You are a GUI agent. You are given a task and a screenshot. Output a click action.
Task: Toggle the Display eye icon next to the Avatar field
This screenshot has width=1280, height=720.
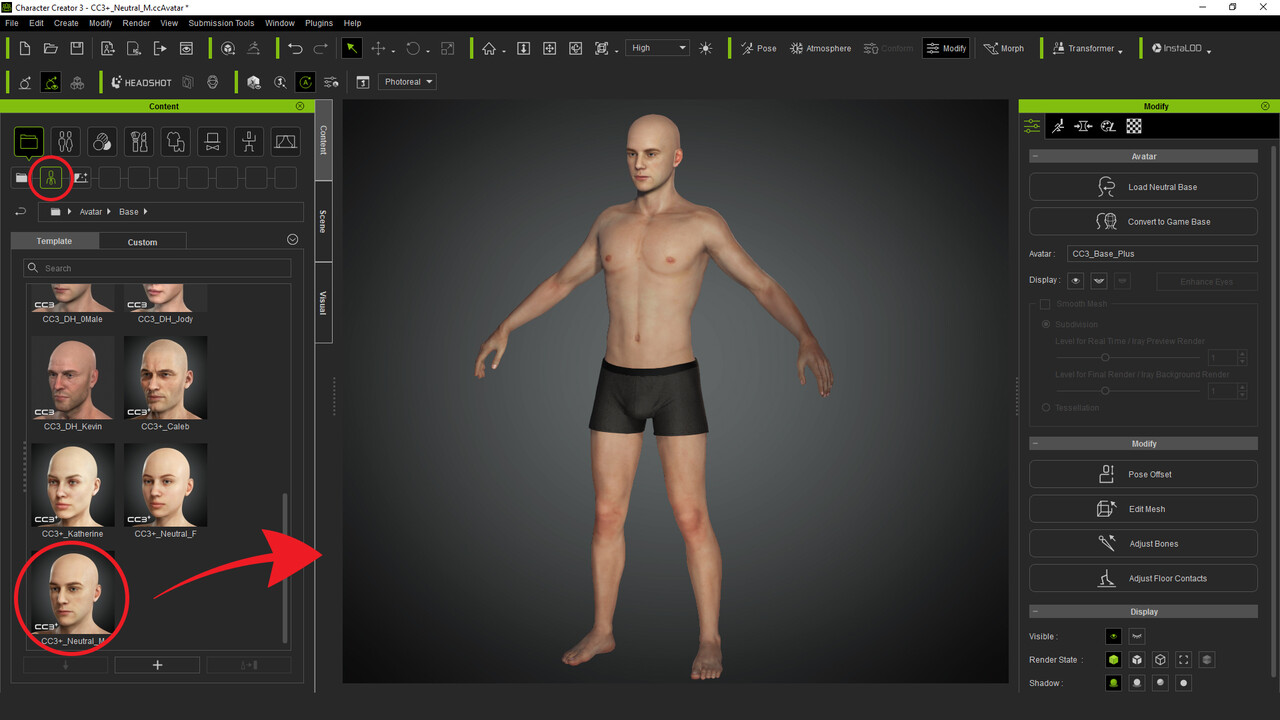[1076, 281]
